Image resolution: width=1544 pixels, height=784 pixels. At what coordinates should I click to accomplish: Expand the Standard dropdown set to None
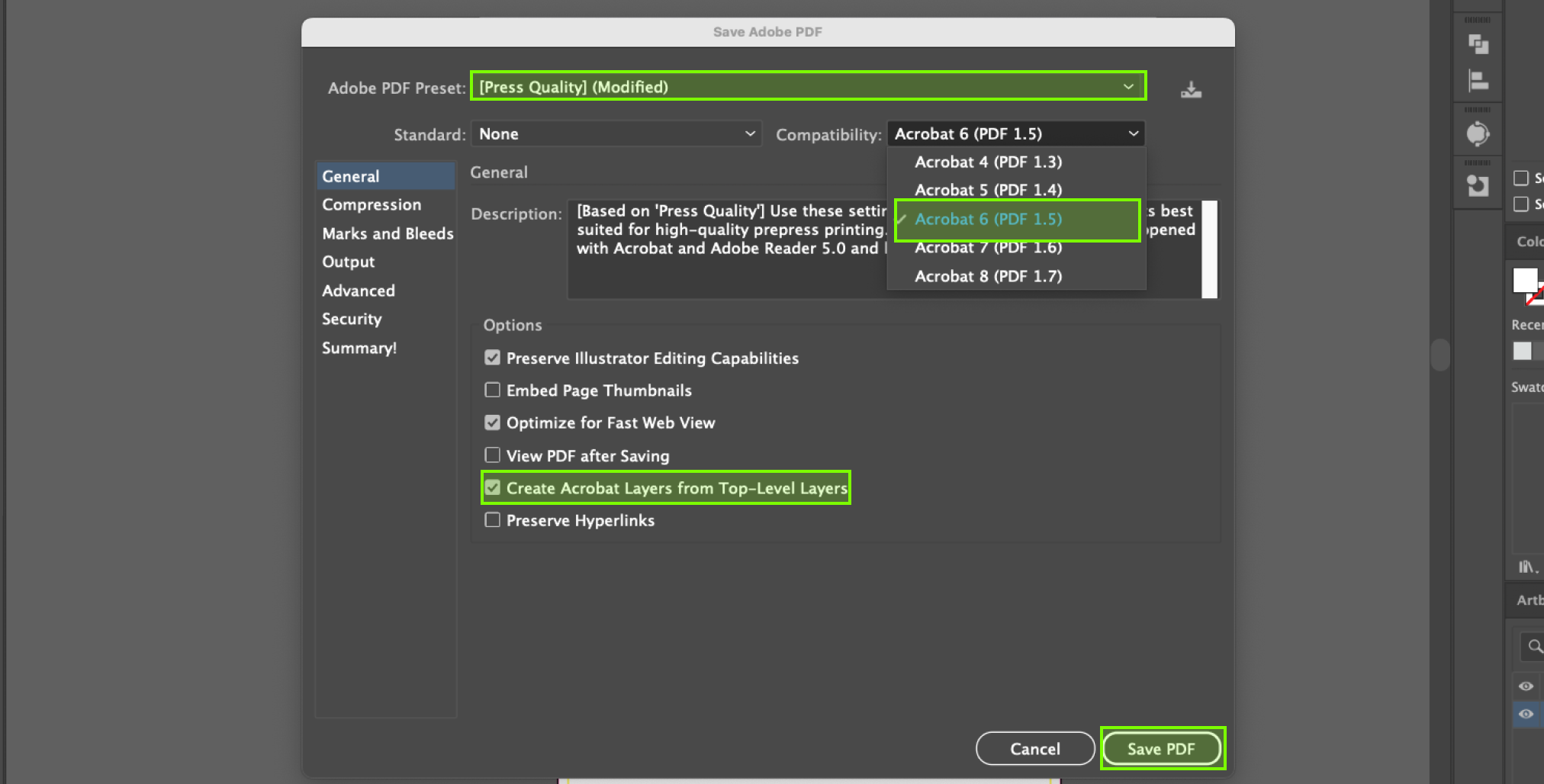click(616, 134)
